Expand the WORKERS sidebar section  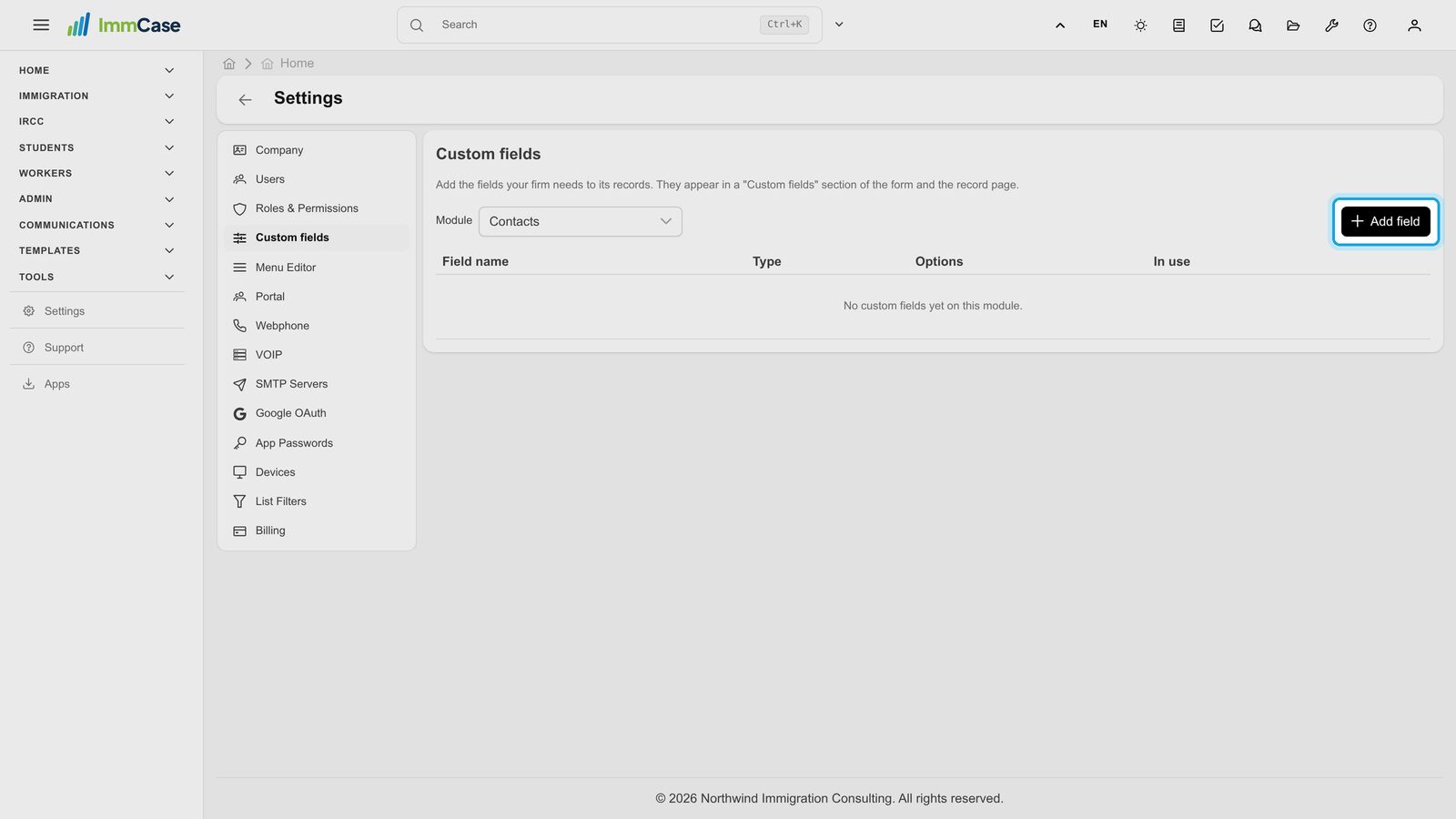tap(96, 173)
